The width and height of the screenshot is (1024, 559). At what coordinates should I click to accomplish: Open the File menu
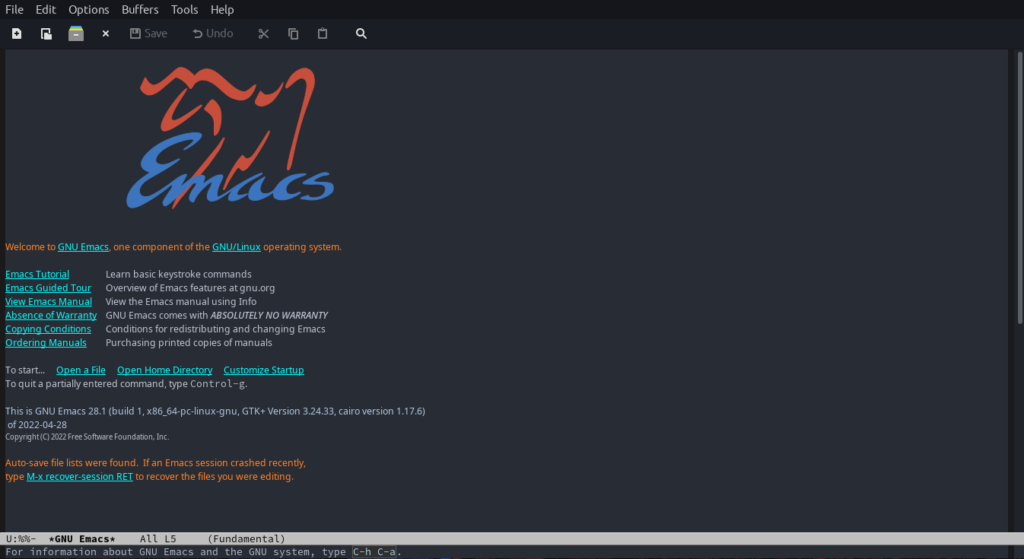(x=14, y=10)
